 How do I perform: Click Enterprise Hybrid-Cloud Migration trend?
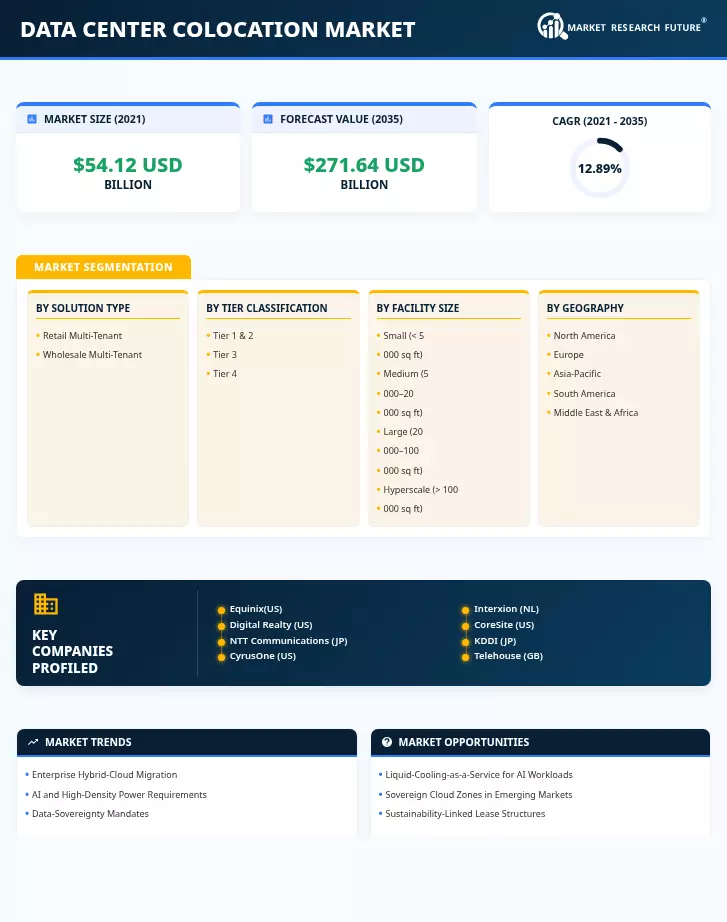105,775
